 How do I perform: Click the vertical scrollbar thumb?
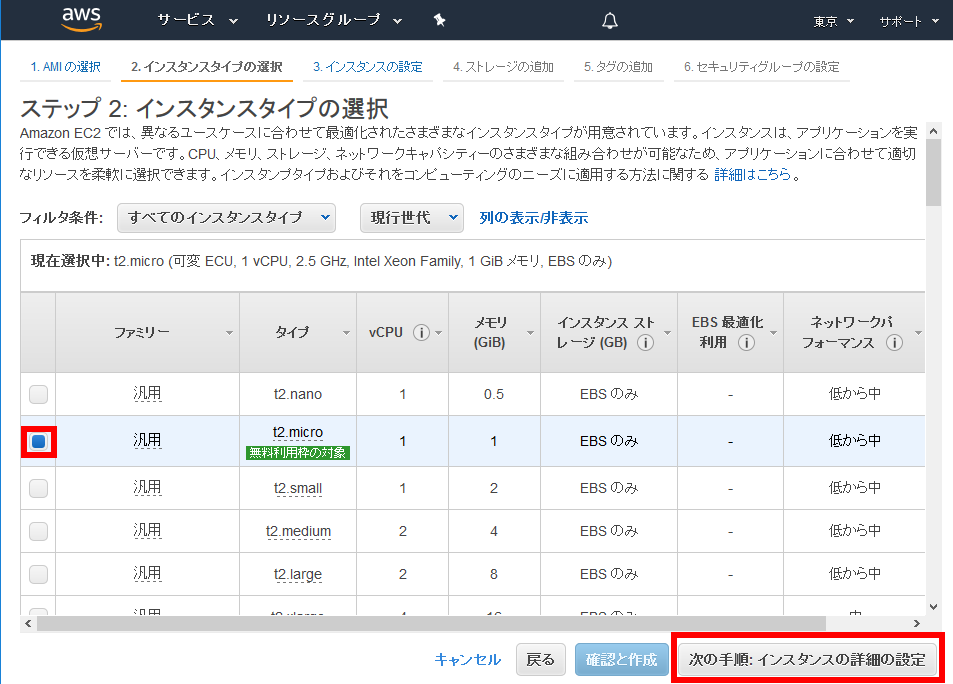(934, 173)
